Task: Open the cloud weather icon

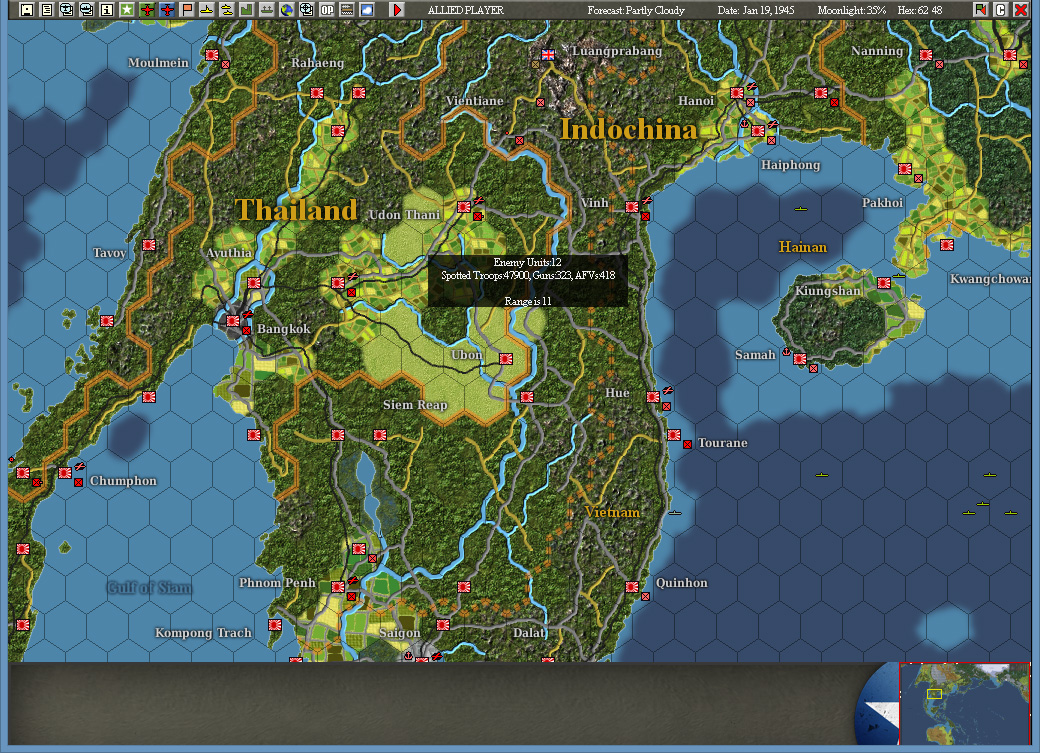Action: pyautogui.click(x=366, y=10)
